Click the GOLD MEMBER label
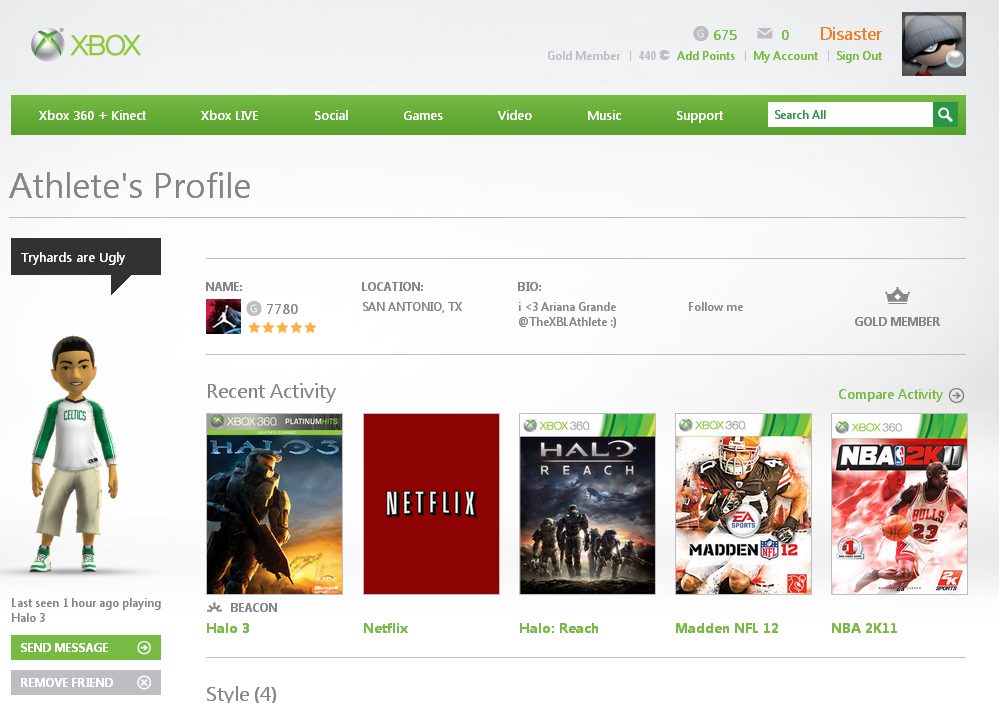Image resolution: width=999 pixels, height=703 pixels. click(897, 321)
